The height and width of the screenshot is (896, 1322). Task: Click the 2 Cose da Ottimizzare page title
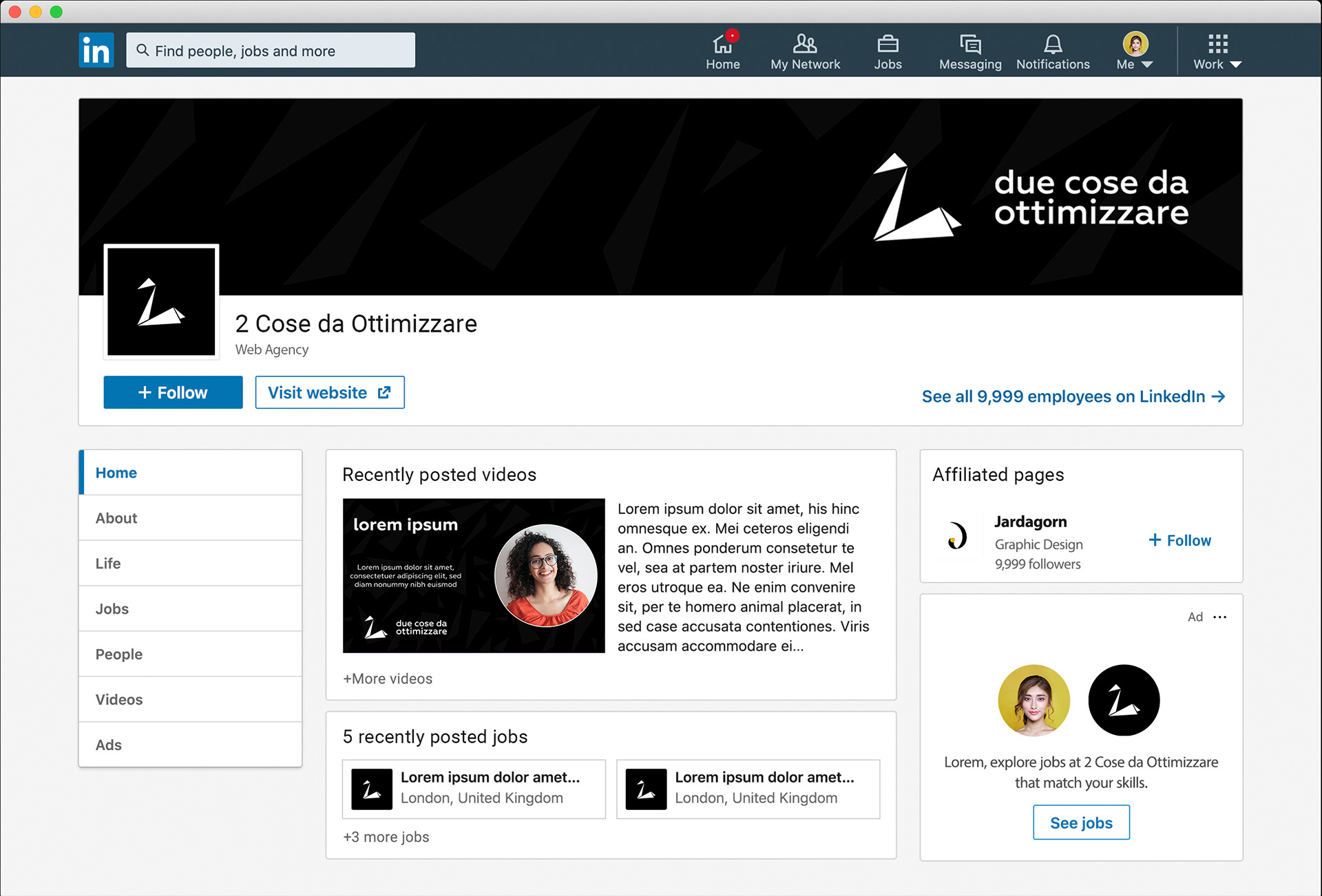(356, 323)
